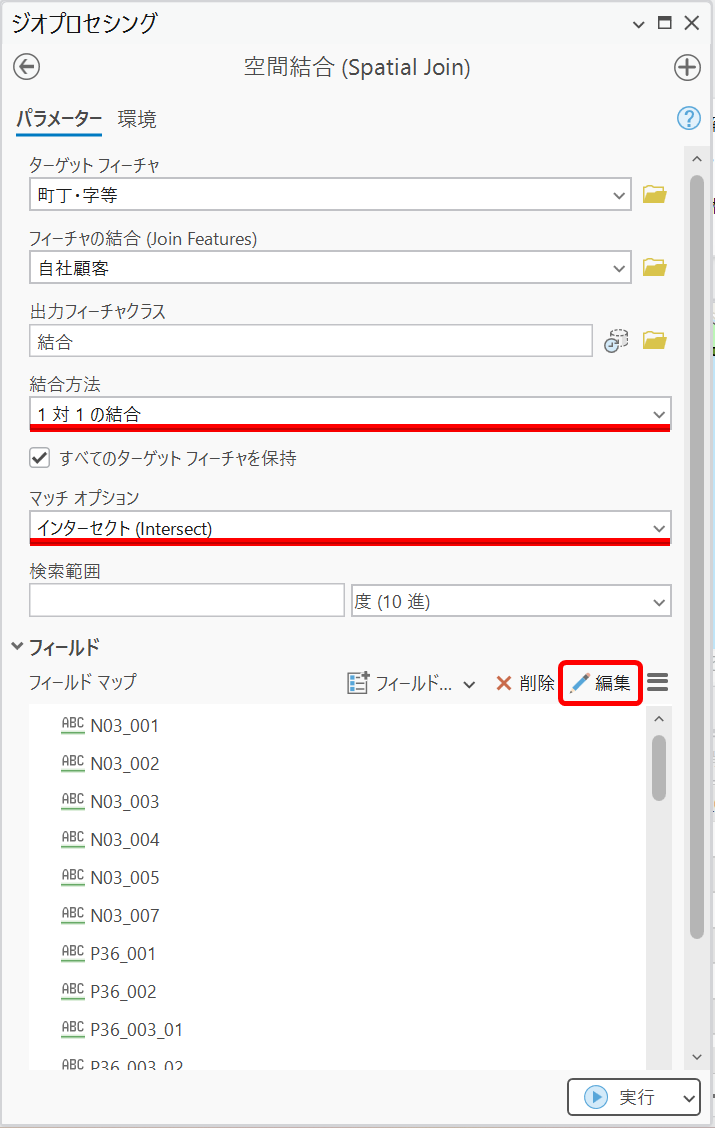Click the 削除 button
The width and height of the screenshot is (715, 1128).
coord(525,684)
